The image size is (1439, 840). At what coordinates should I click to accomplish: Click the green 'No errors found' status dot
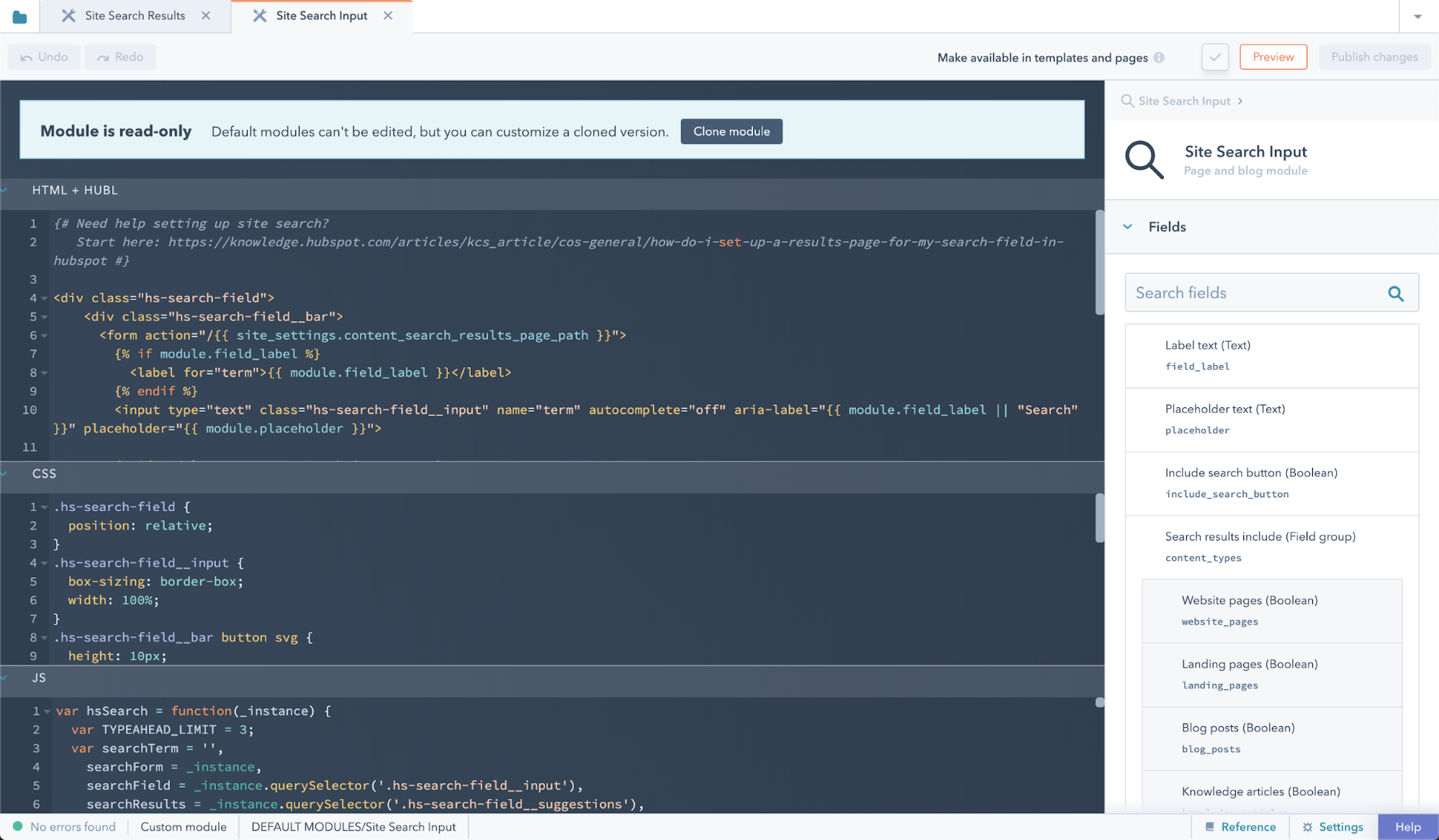pyautogui.click(x=18, y=826)
